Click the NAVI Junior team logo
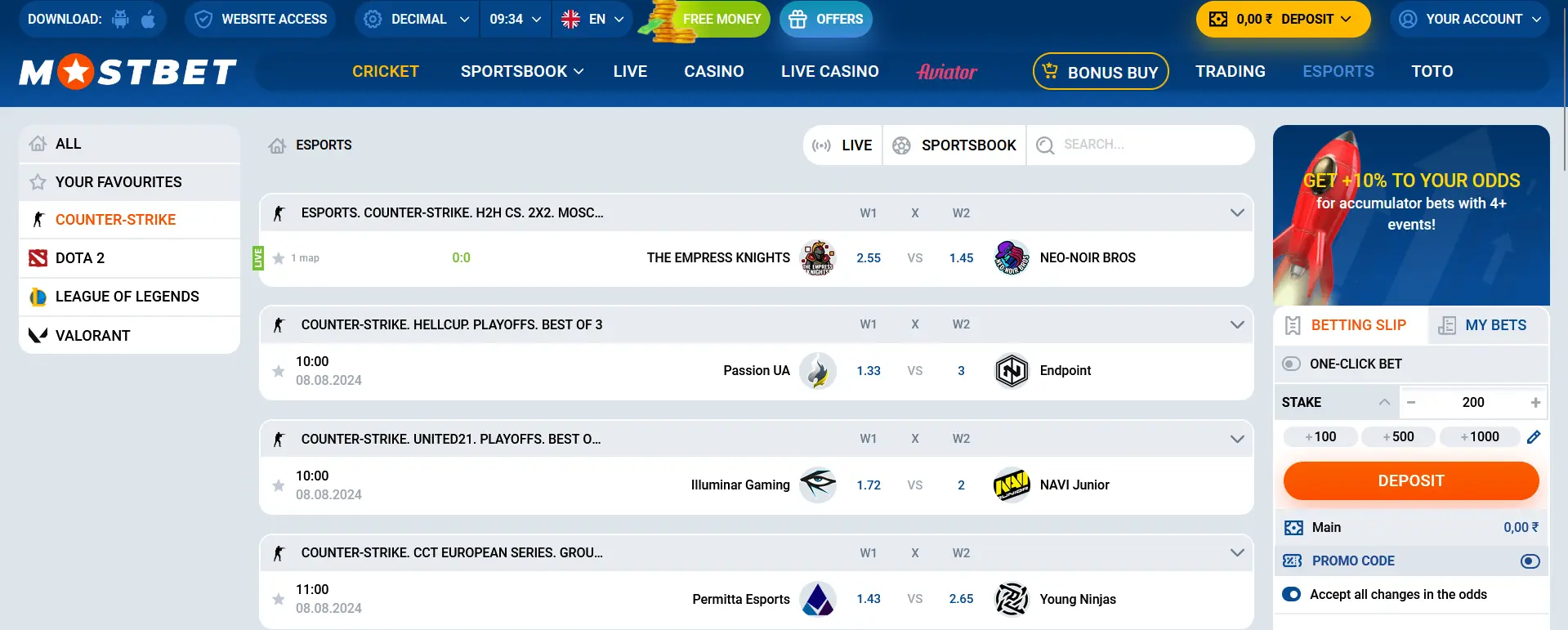Image resolution: width=1568 pixels, height=630 pixels. [x=1012, y=485]
